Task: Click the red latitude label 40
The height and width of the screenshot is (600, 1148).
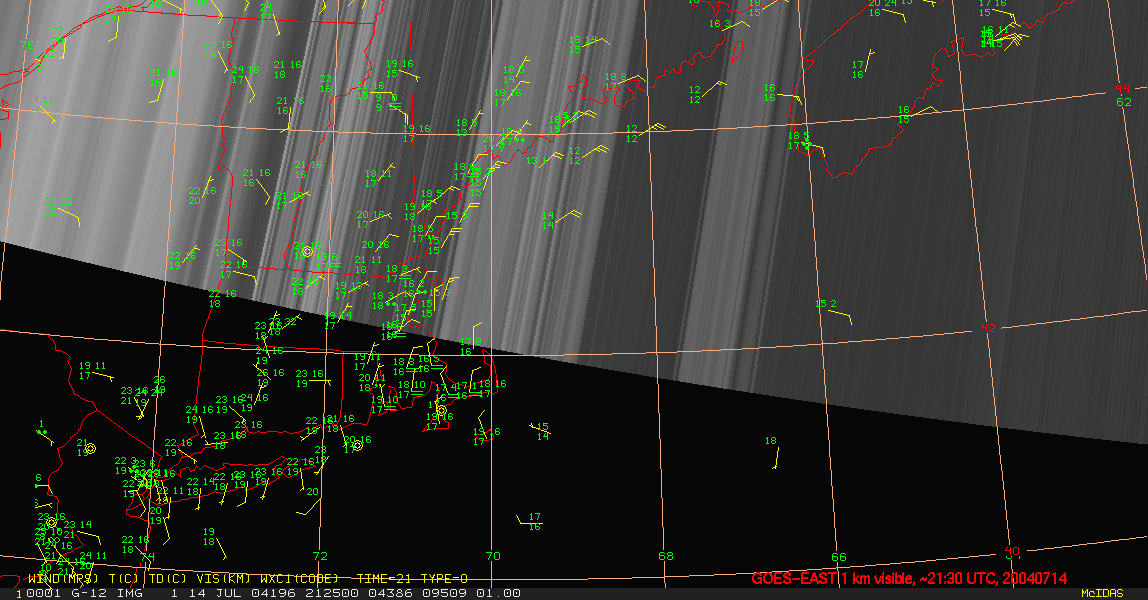Action: coord(1012,550)
